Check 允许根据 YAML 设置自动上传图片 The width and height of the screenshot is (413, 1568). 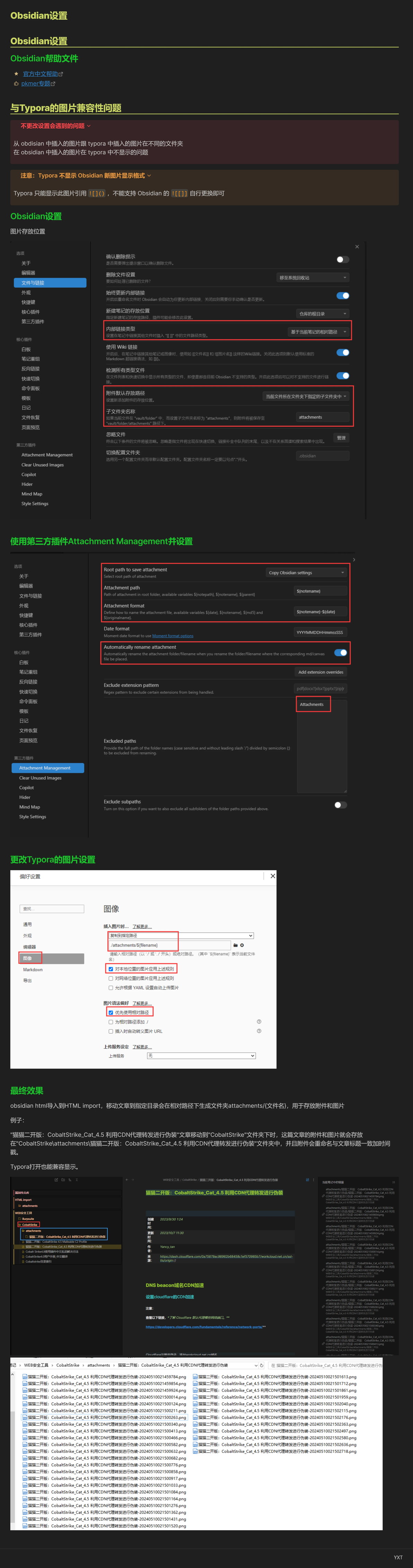(x=111, y=988)
